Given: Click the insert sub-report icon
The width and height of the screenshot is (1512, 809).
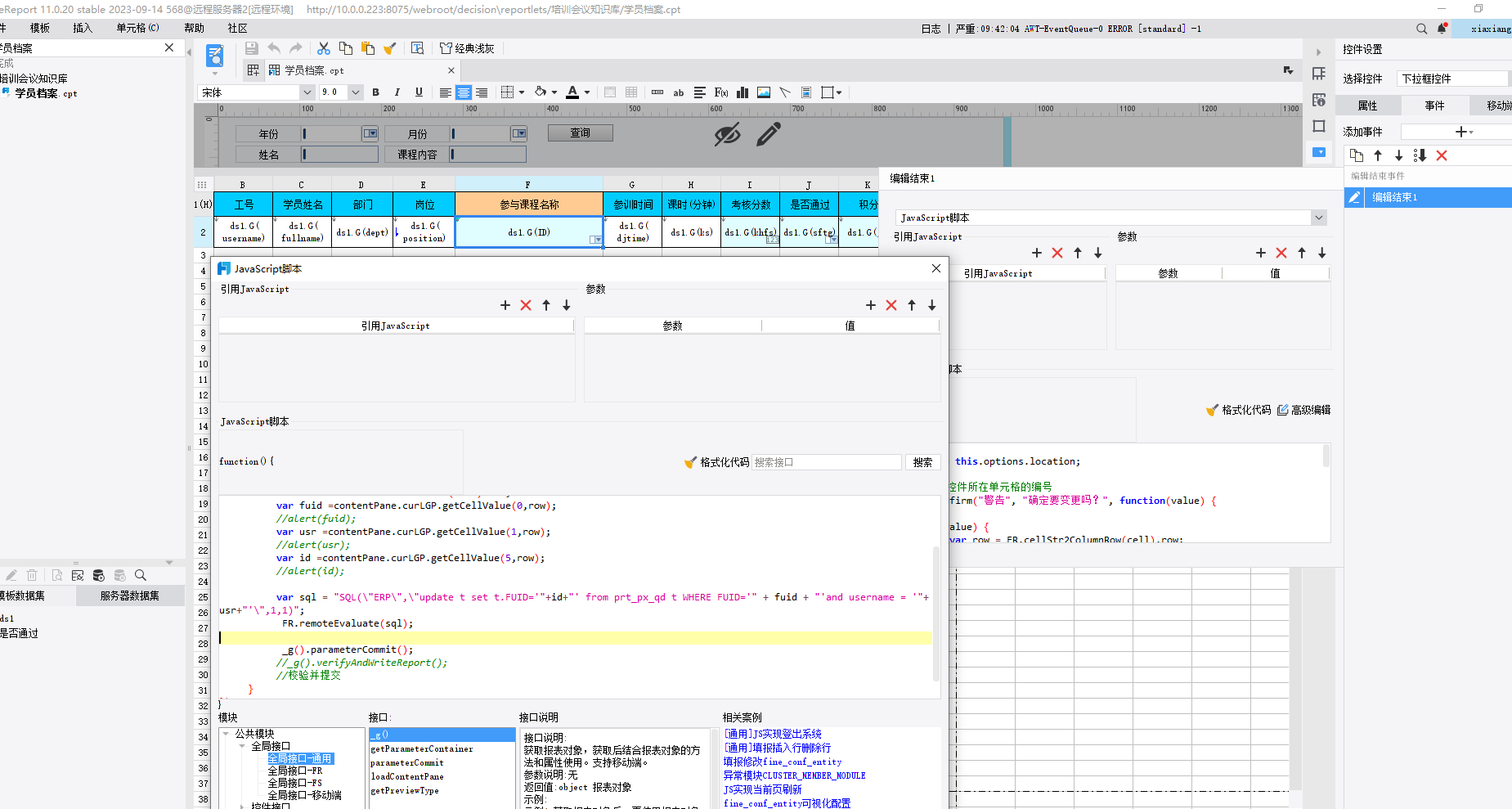Looking at the screenshot, I should [806, 92].
